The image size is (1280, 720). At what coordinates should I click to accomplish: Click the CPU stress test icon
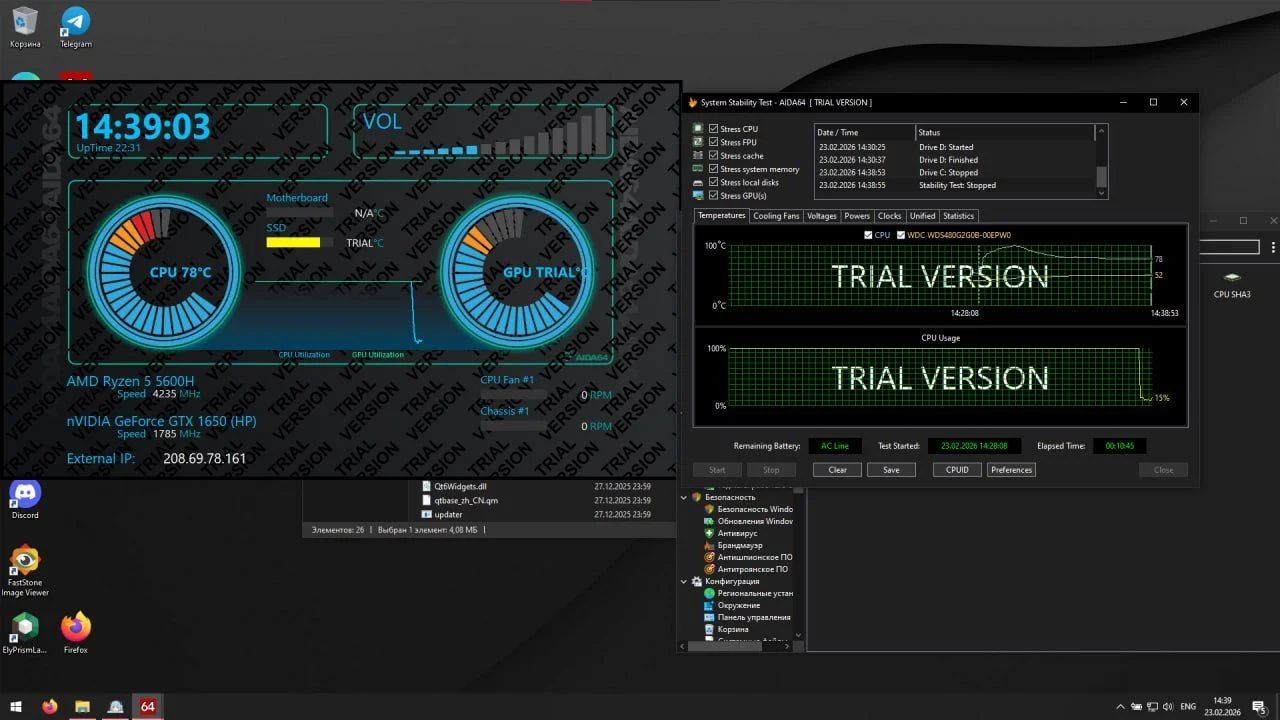(x=698, y=129)
